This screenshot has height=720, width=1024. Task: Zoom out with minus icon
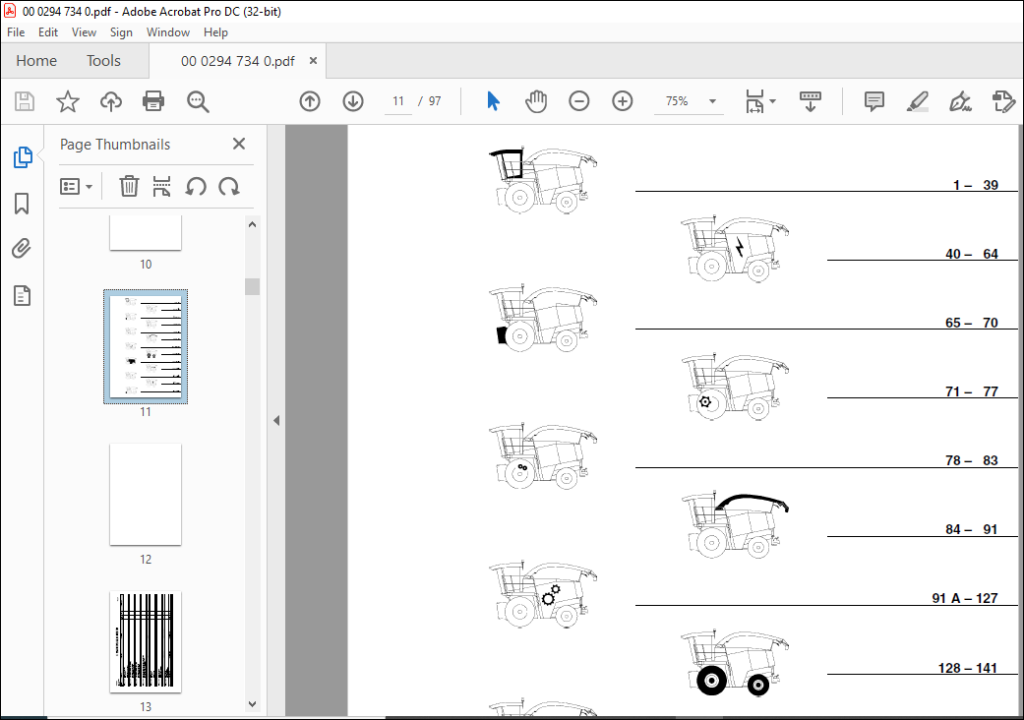(579, 101)
